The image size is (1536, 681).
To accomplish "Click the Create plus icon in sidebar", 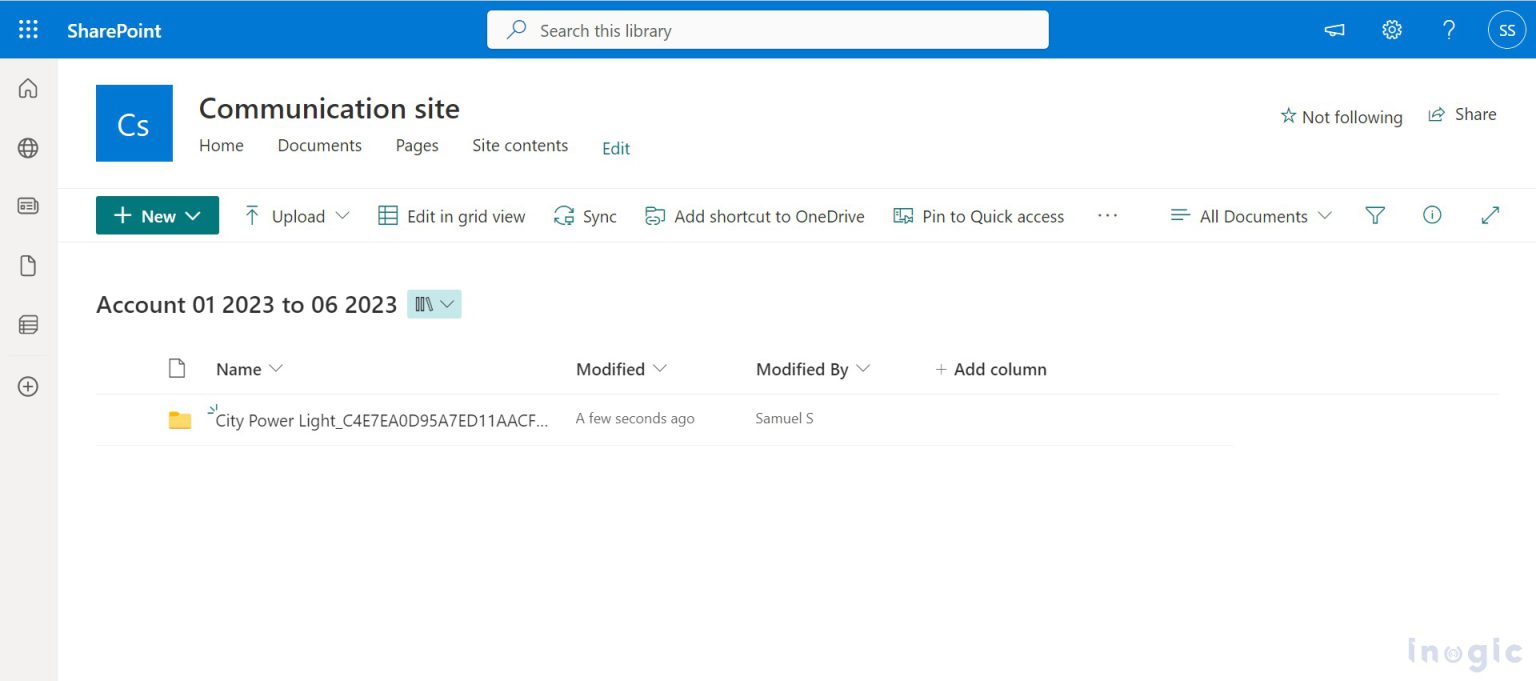I will pos(28,387).
